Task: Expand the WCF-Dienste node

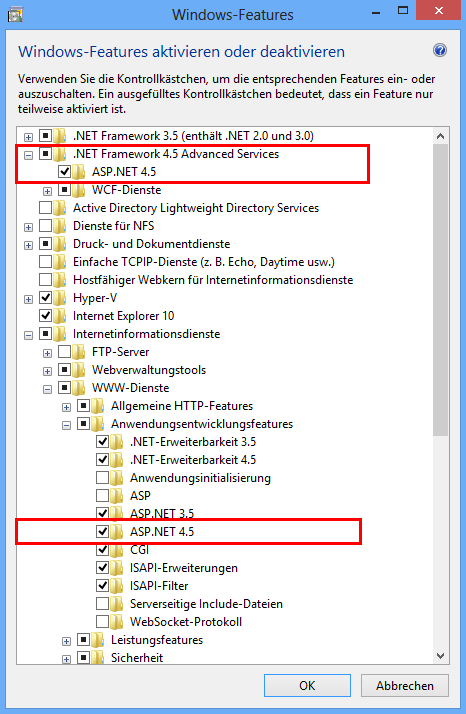Action: click(x=47, y=191)
